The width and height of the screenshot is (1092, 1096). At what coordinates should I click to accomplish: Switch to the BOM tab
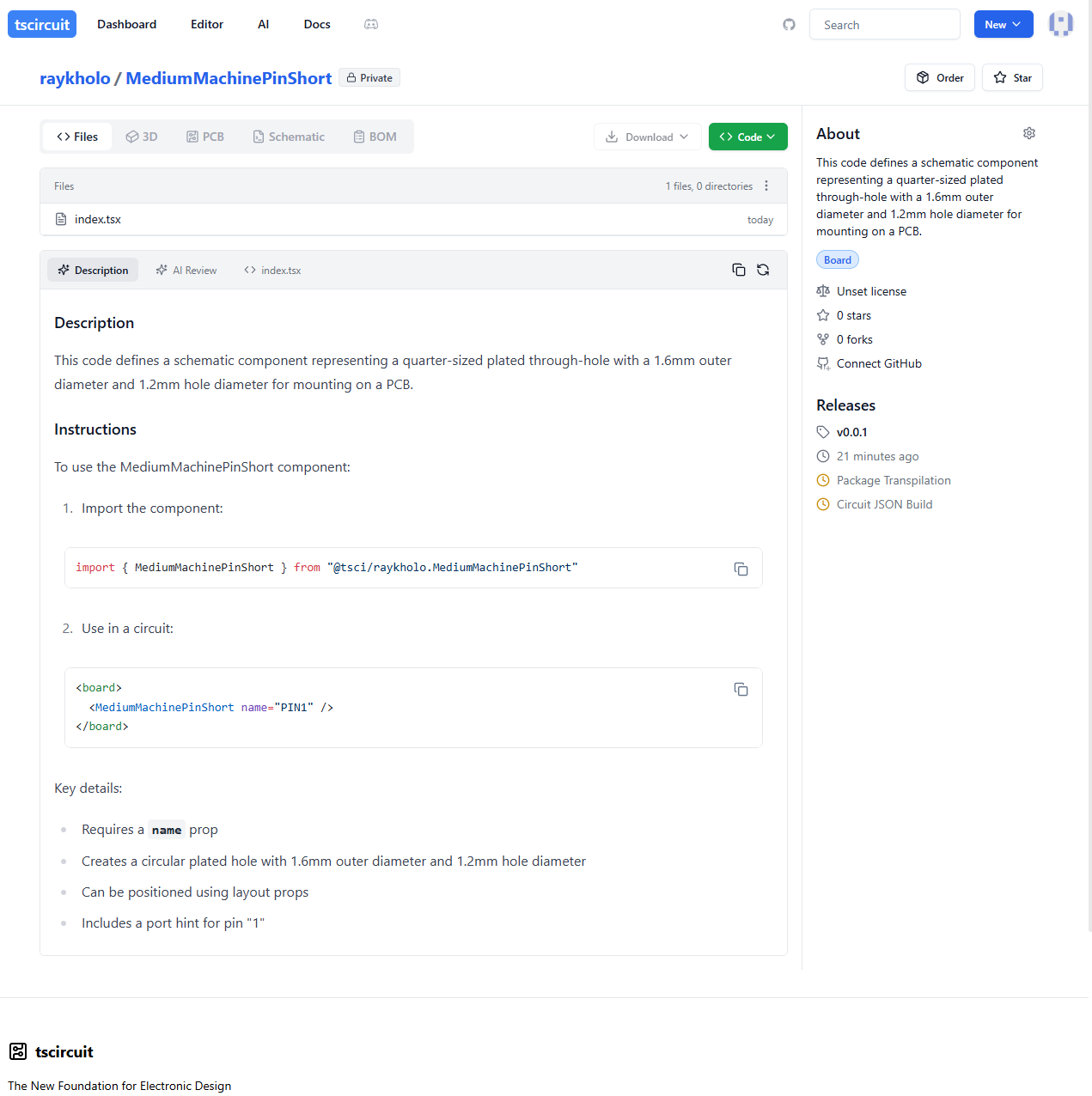[x=375, y=137]
